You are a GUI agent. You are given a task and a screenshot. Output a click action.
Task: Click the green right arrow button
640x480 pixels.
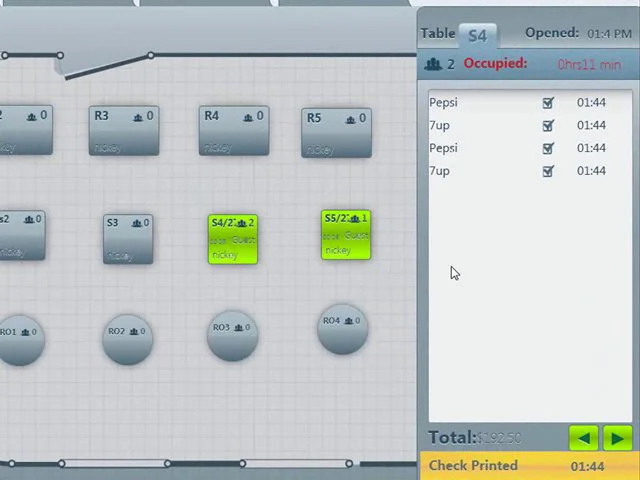tap(618, 438)
